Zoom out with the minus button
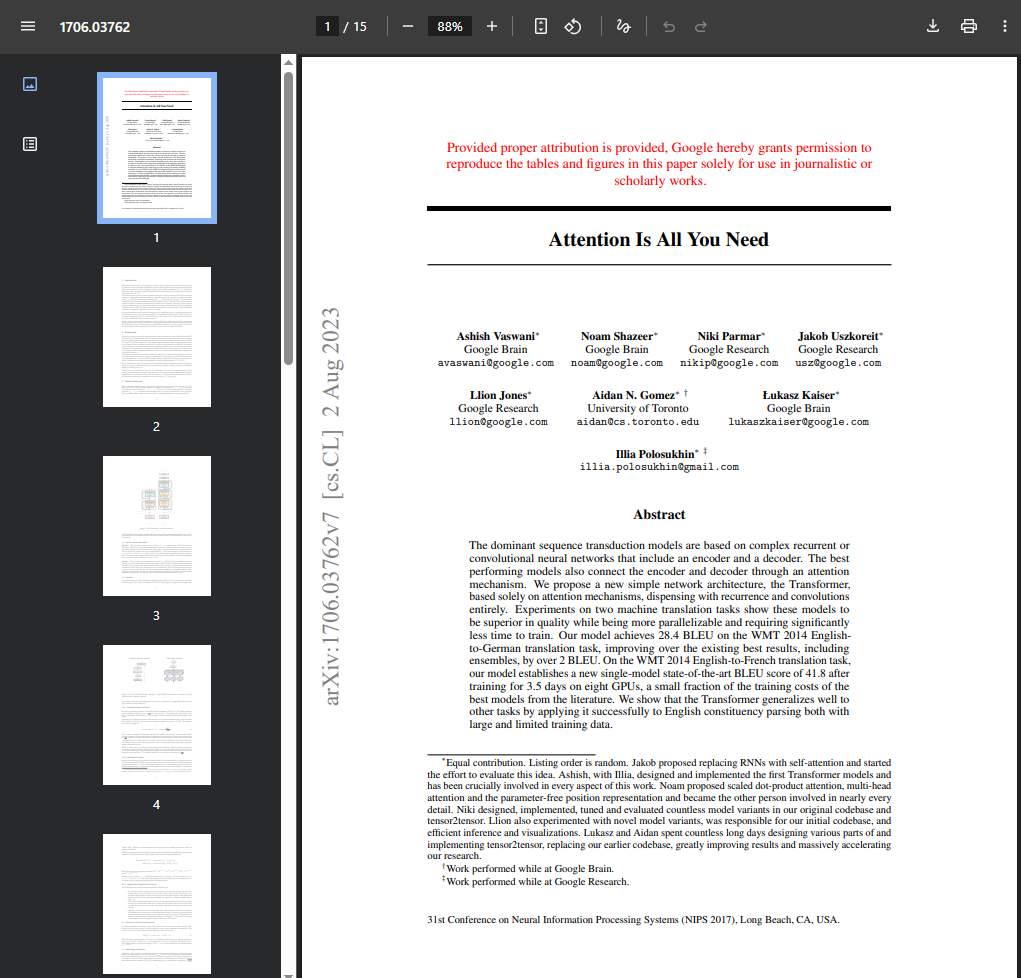1021x978 pixels. point(408,27)
